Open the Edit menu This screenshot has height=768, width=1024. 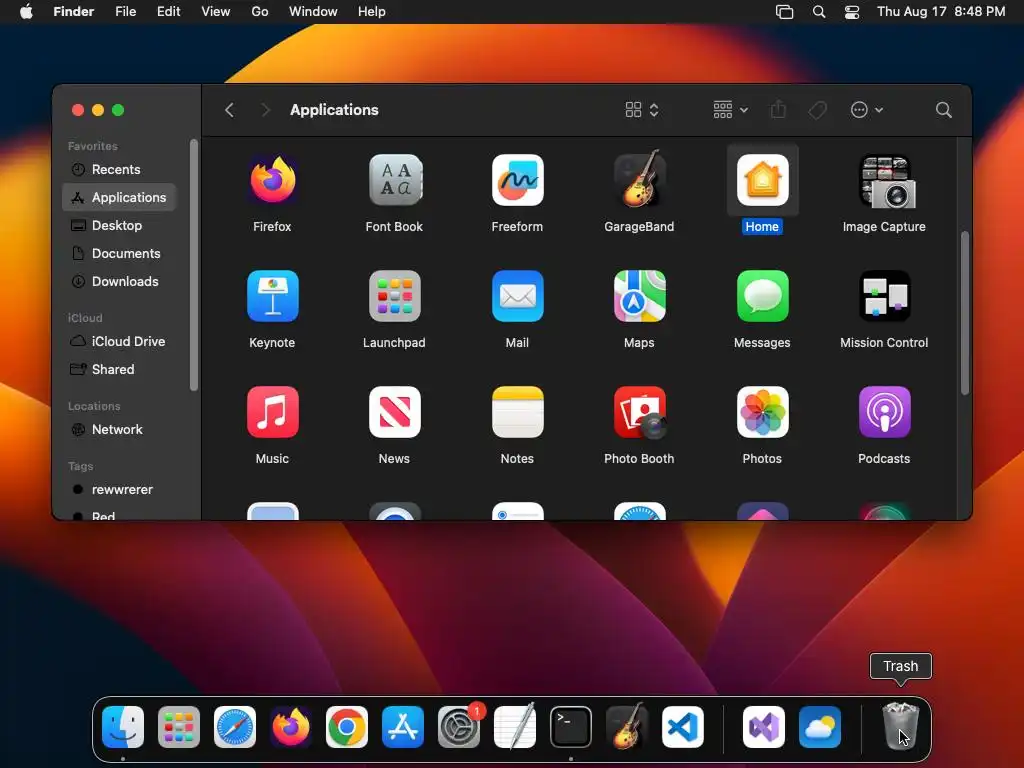pyautogui.click(x=168, y=12)
